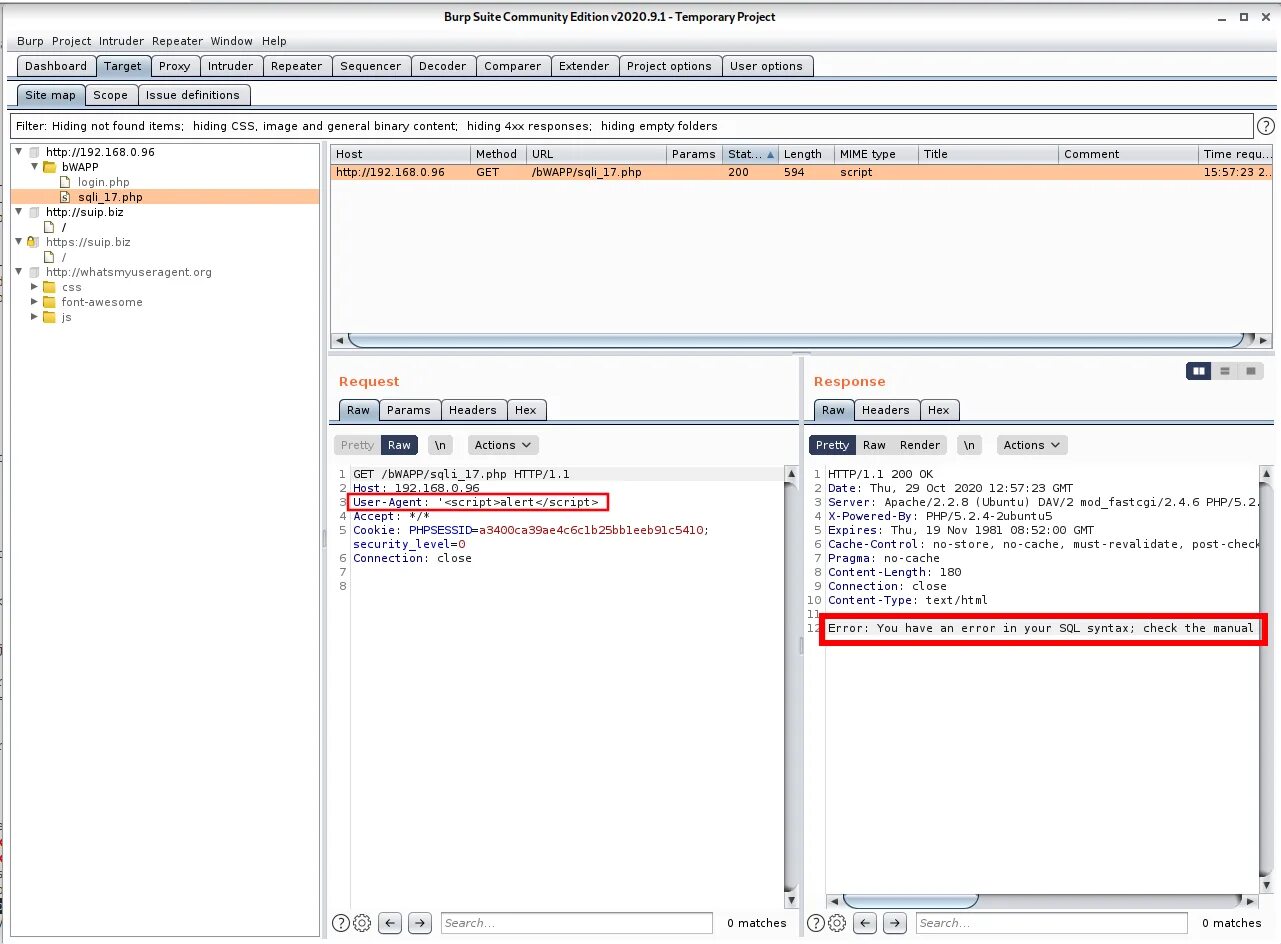1281x944 pixels.
Task: Open the filter help question mark icon
Action: click(1266, 126)
